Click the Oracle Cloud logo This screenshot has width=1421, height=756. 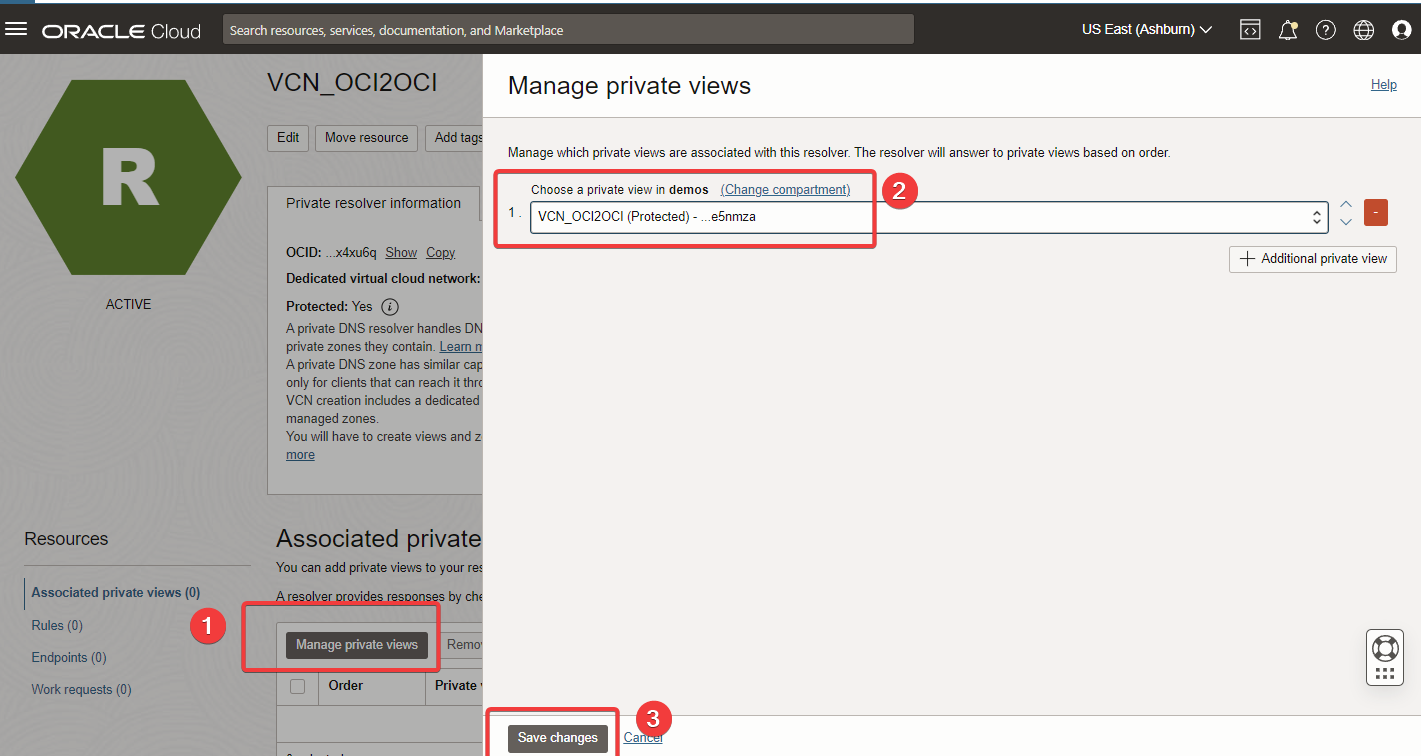point(121,31)
